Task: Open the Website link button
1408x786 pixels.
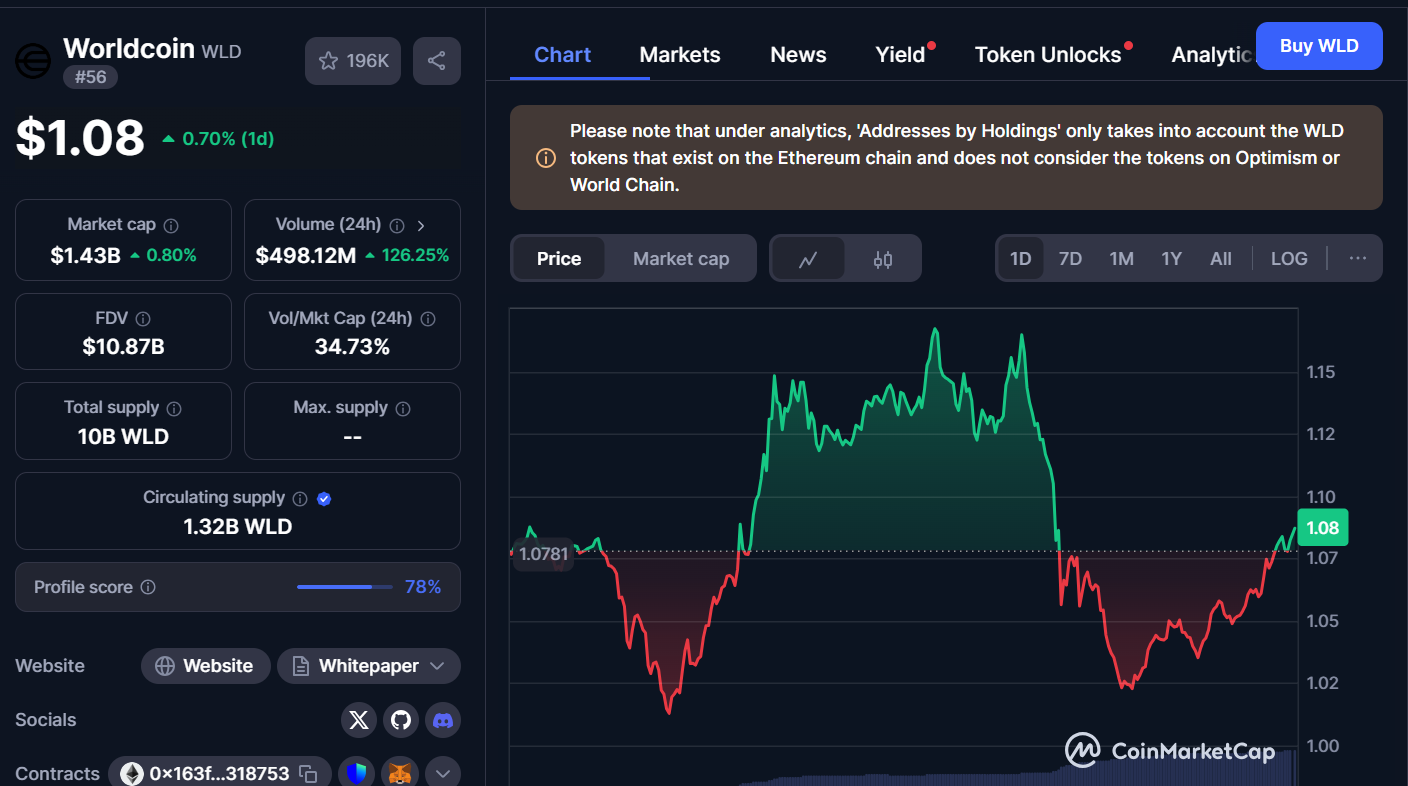Action: [x=205, y=666]
